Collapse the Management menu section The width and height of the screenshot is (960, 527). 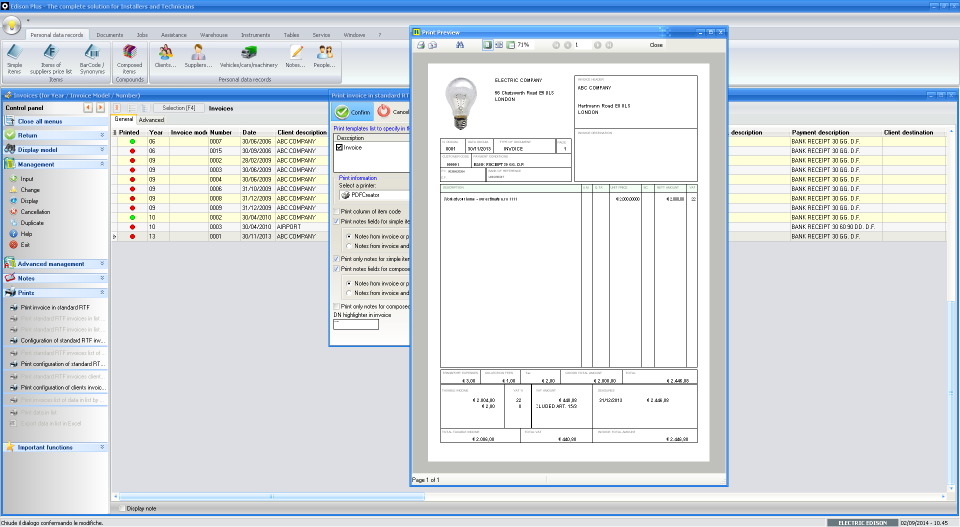pos(55,165)
